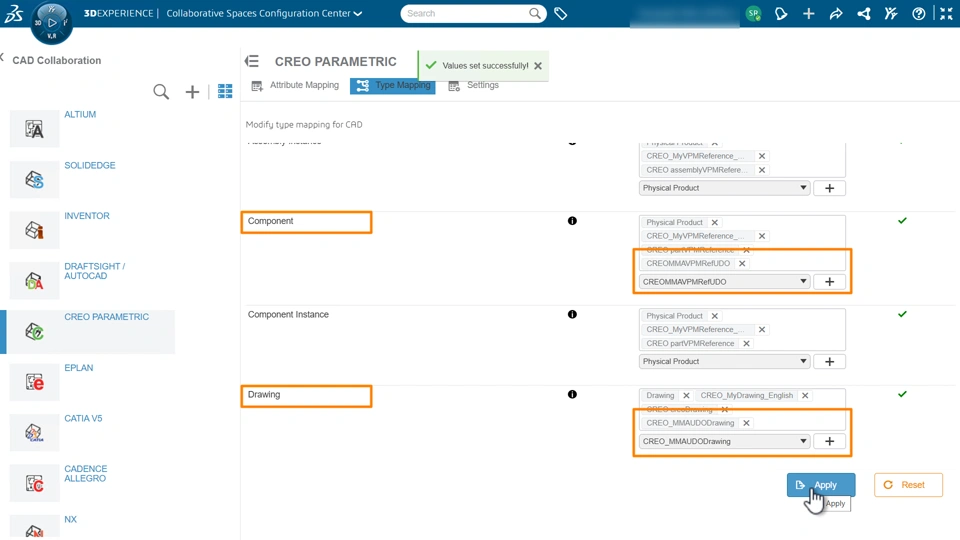The image size is (960, 540).
Task: Remove Physical Product tag from Component Instance
Action: pos(714,316)
